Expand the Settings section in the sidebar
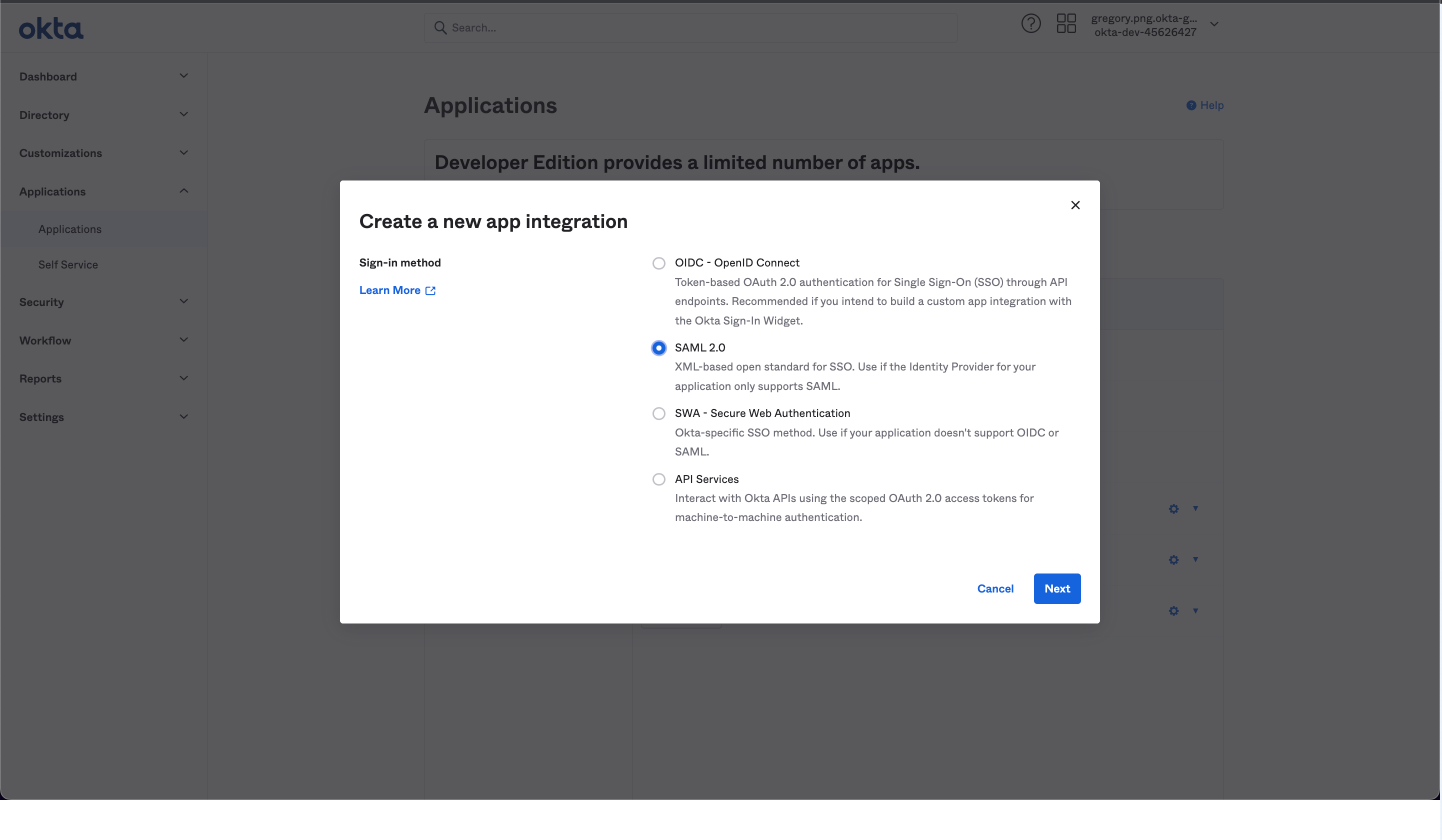Screen dimensions: 1442x840 [x=100, y=416]
